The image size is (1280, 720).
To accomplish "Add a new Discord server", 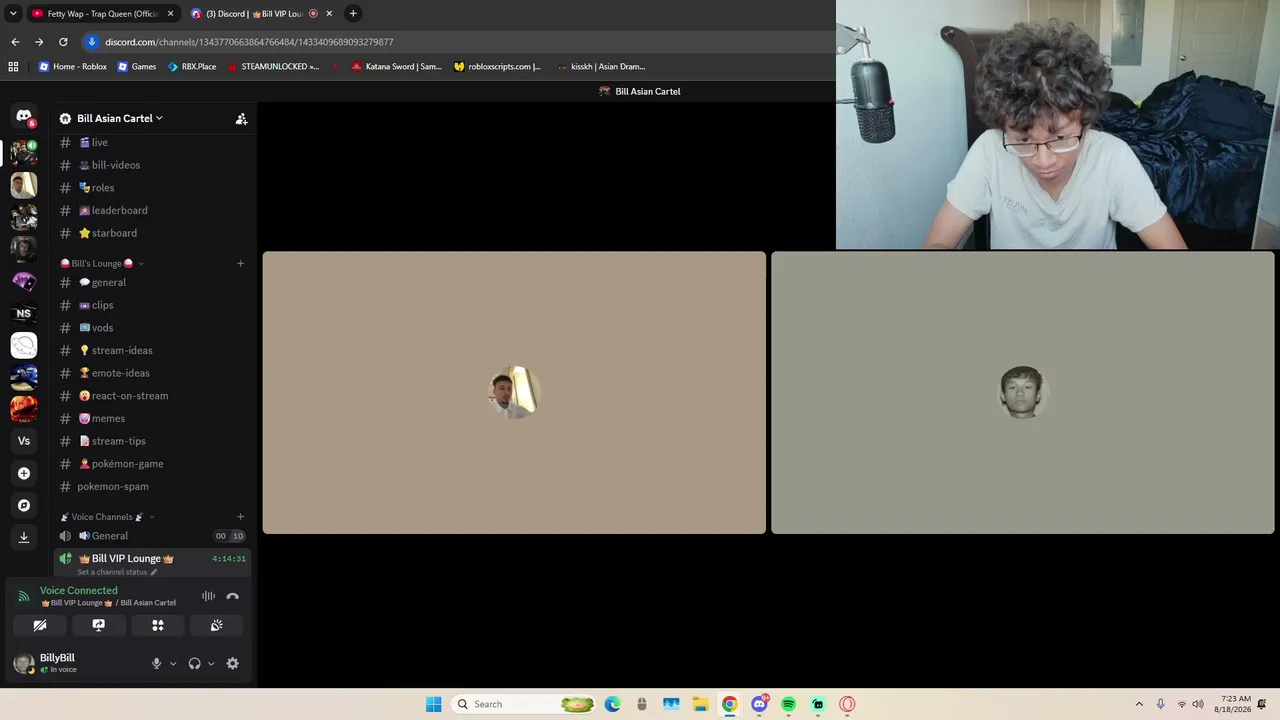I will tap(24, 473).
